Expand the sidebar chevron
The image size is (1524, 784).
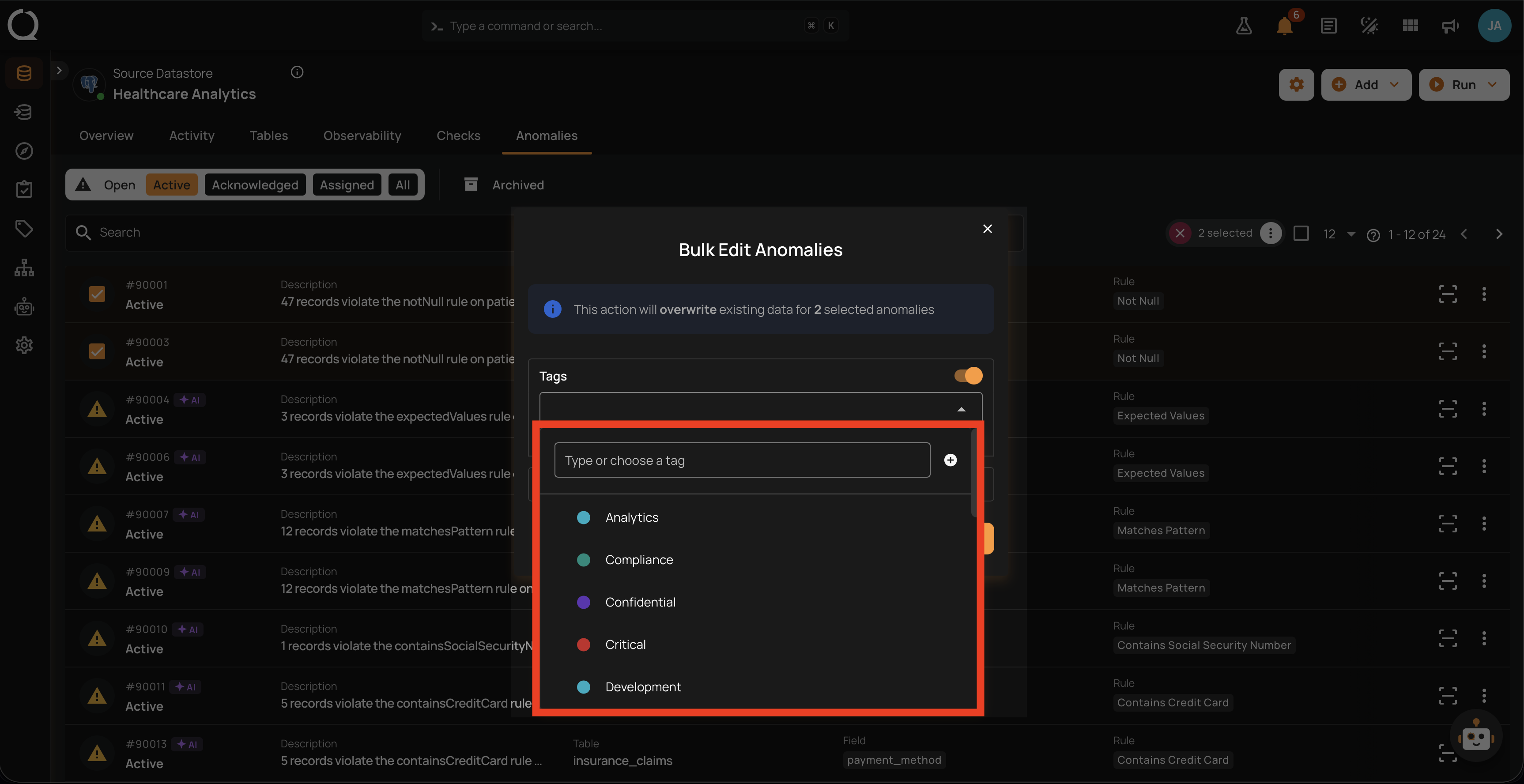[59, 71]
